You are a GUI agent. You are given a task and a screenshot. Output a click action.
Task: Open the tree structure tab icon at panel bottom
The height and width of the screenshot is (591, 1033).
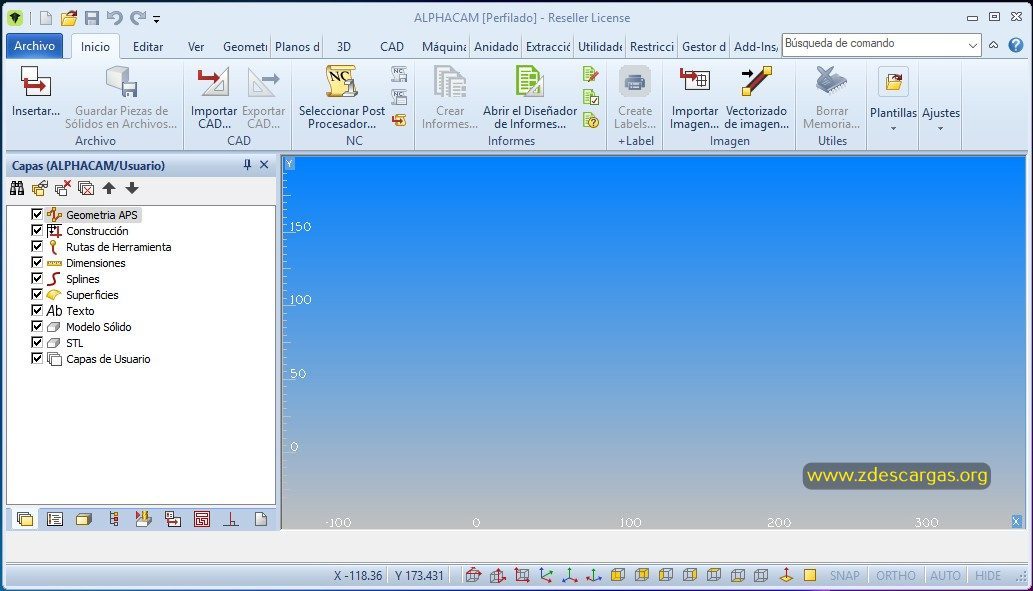(x=113, y=519)
